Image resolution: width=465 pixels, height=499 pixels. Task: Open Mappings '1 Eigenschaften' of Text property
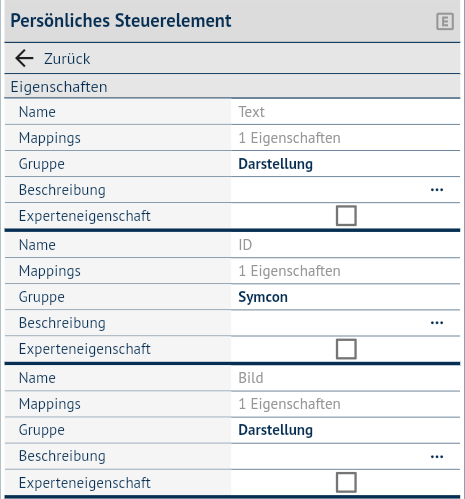345,138
